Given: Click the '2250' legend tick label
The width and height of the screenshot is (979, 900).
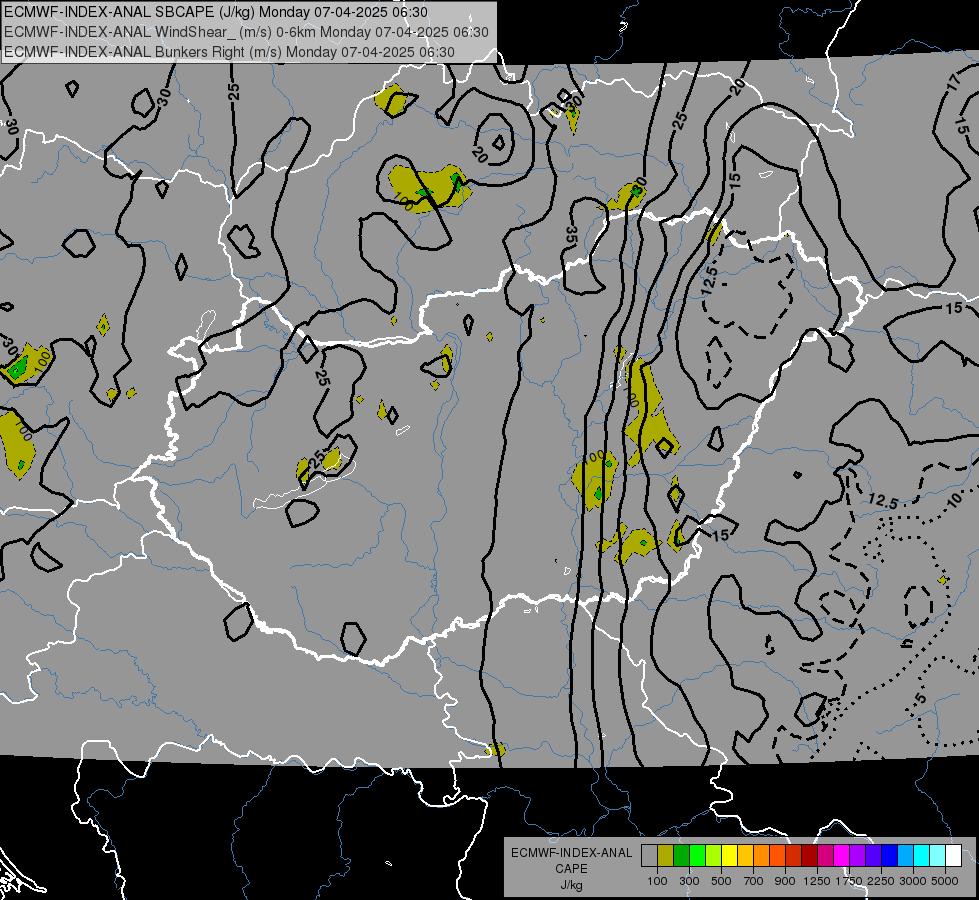Looking at the screenshot, I should click(880, 881).
